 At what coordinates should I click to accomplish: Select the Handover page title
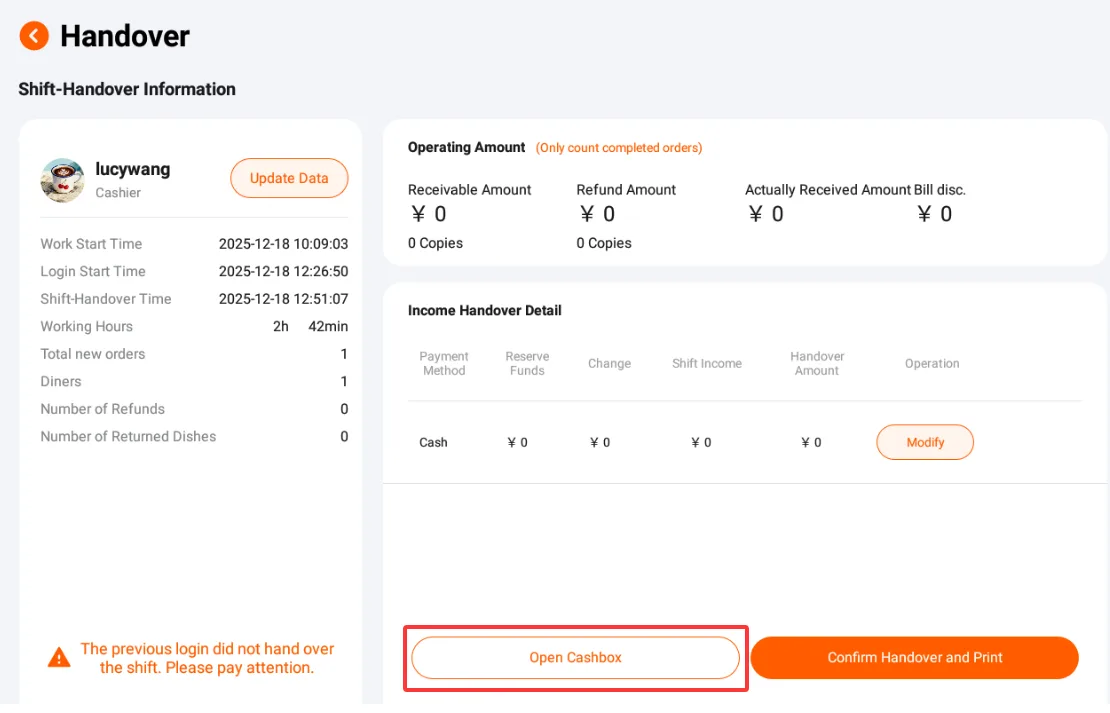pyautogui.click(x=125, y=36)
